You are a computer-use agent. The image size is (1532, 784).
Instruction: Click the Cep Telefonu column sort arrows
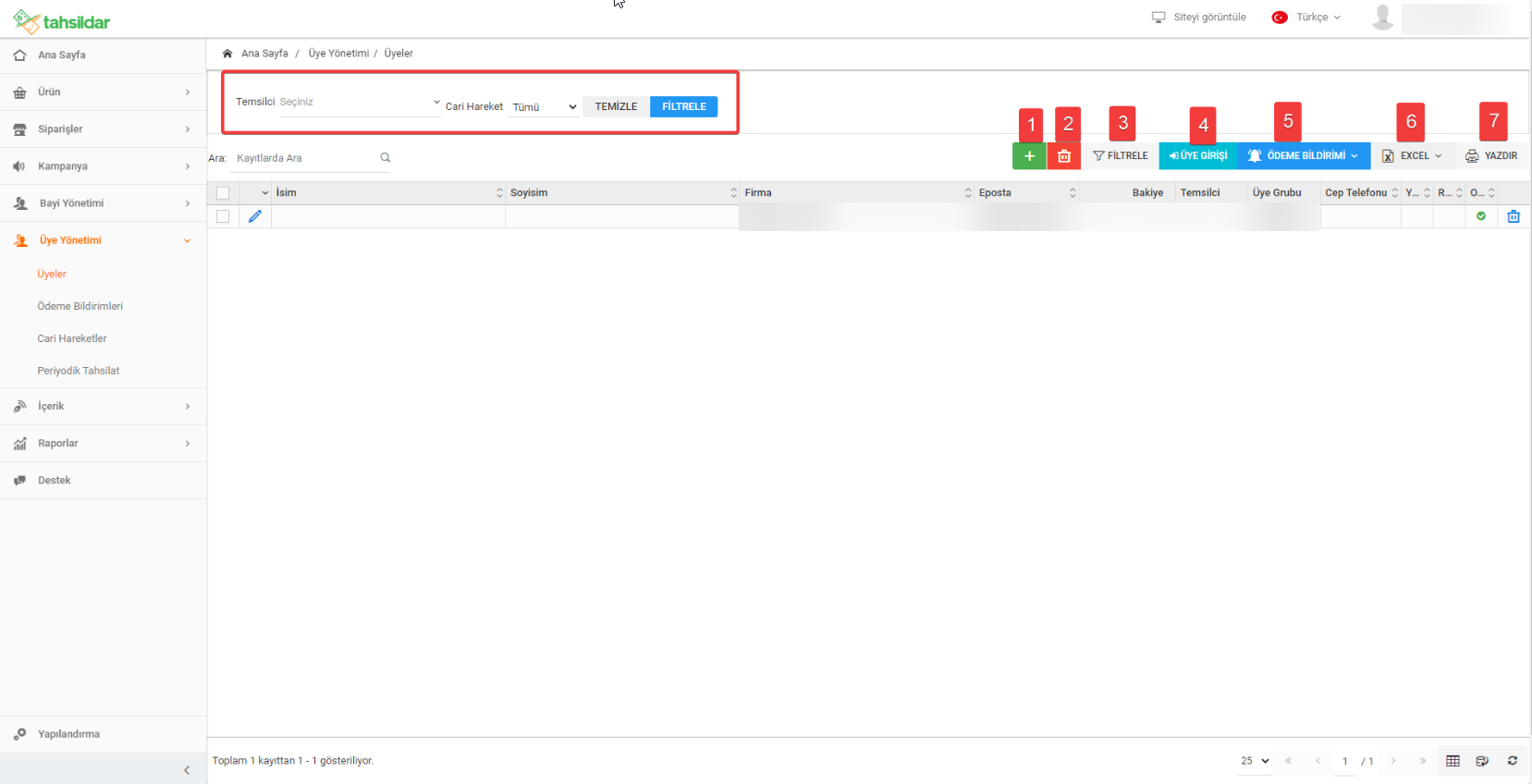[1395, 193]
